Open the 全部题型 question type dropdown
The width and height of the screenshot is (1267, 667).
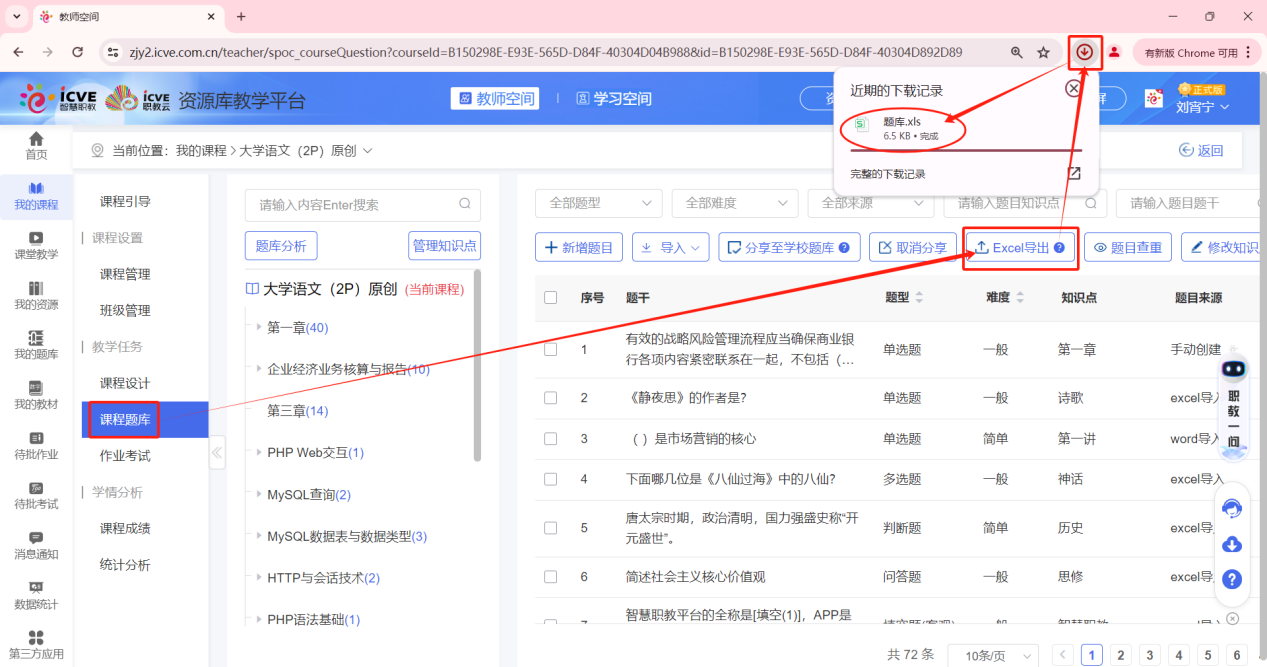pyautogui.click(x=597, y=203)
